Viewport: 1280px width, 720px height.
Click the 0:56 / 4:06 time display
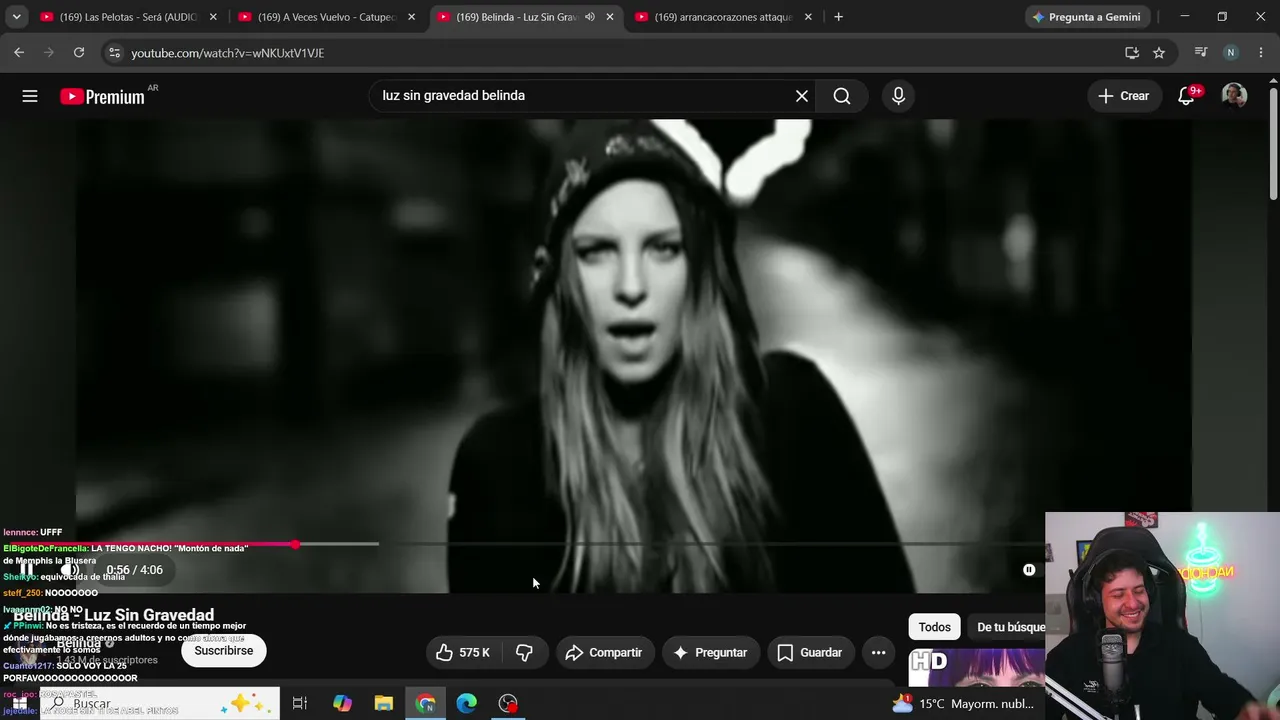135,570
